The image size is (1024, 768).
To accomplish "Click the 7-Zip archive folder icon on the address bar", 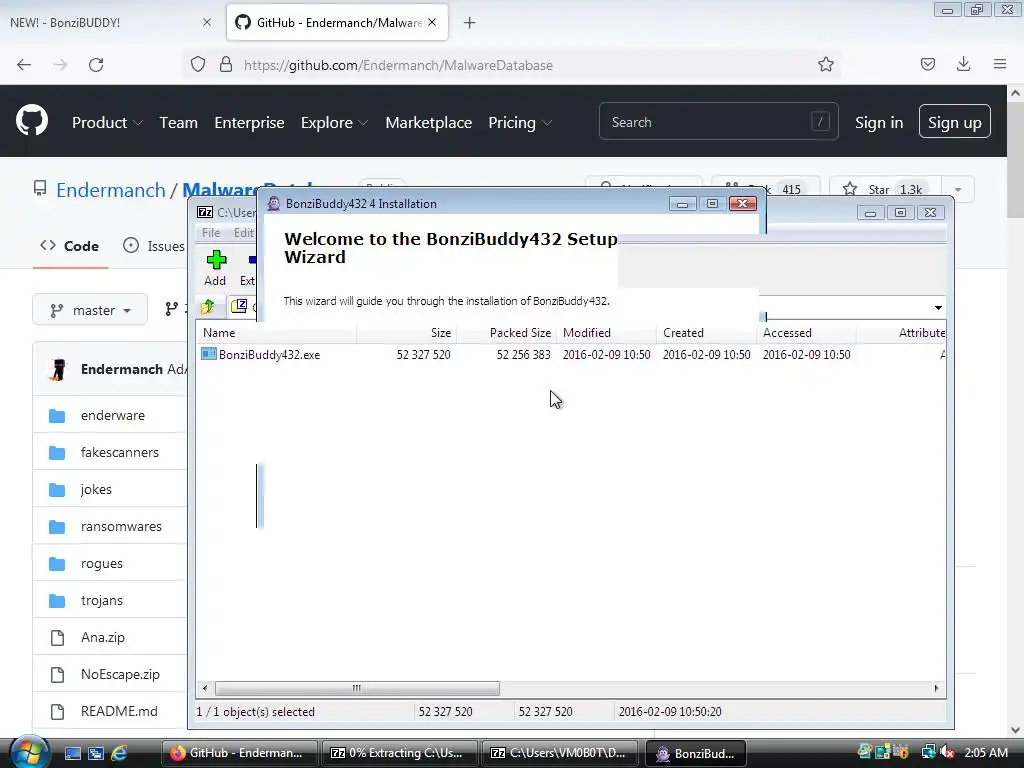I will (x=239, y=306).
